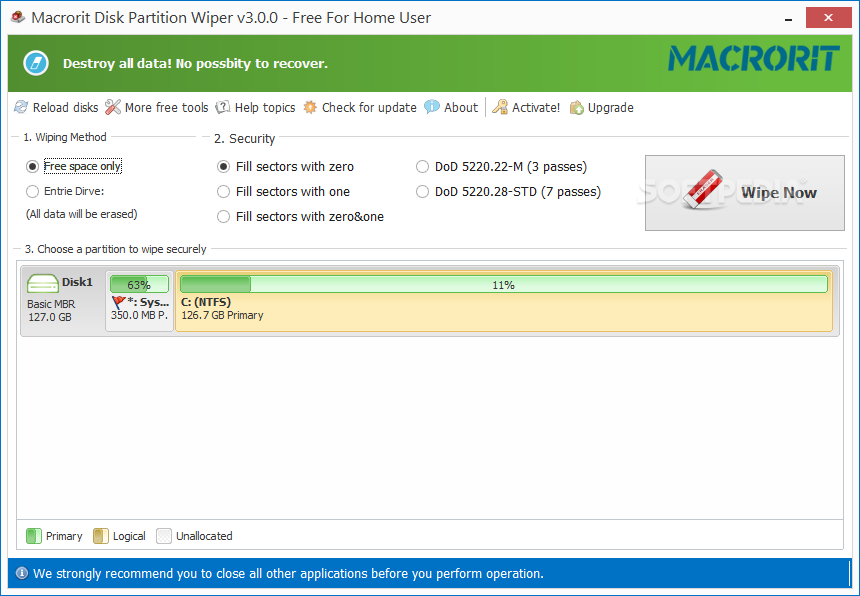Click the Disk1 hard drive icon
Image resolution: width=860 pixels, height=596 pixels.
[42, 283]
